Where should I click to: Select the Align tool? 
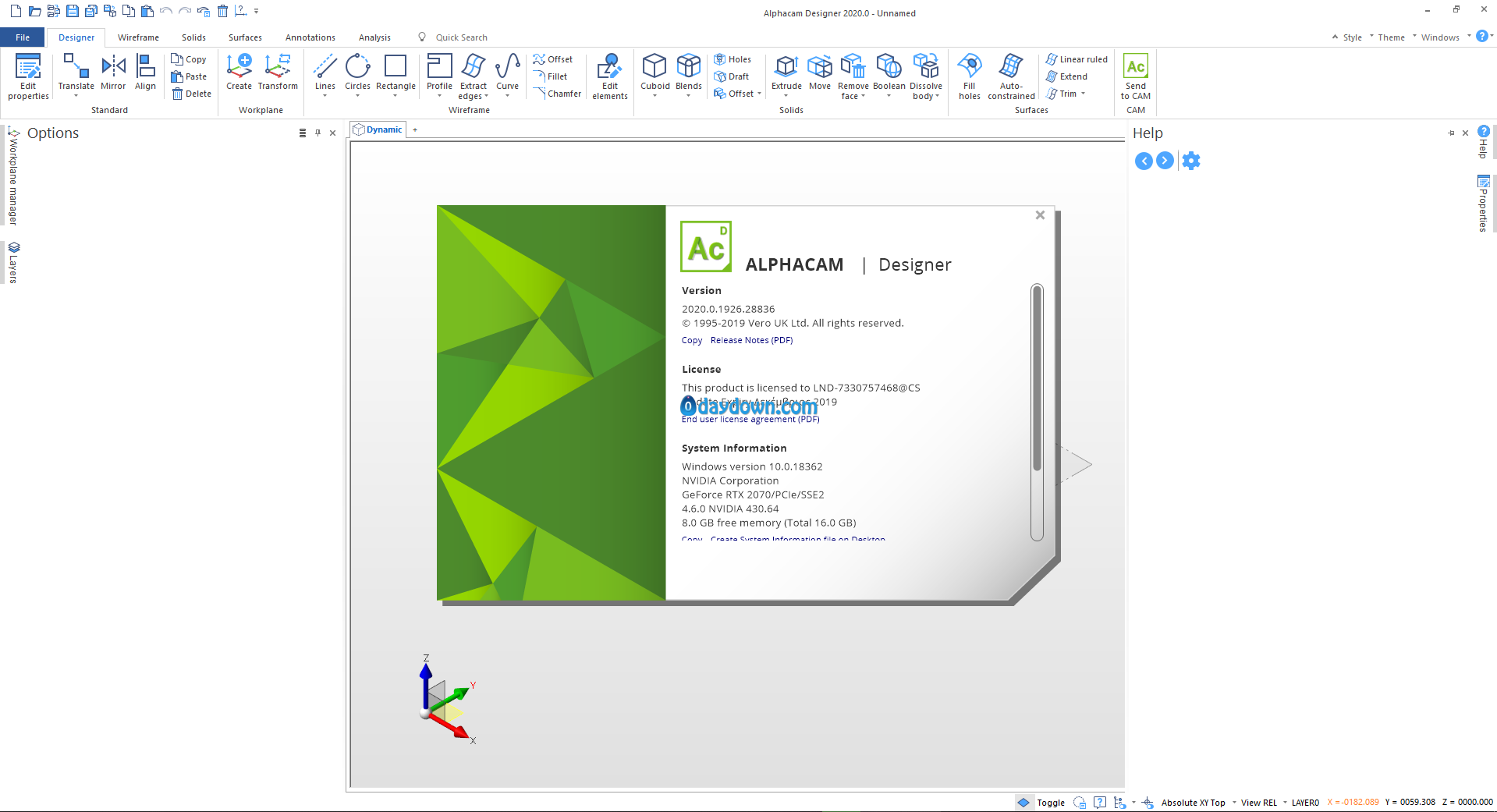coord(145,73)
